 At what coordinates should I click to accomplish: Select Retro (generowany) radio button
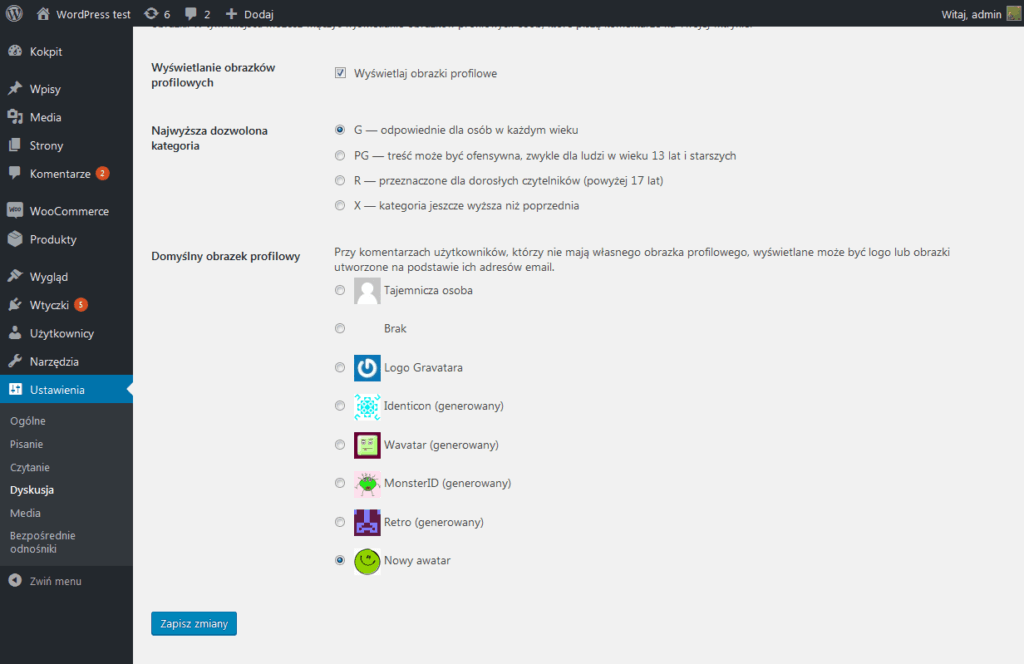point(340,522)
